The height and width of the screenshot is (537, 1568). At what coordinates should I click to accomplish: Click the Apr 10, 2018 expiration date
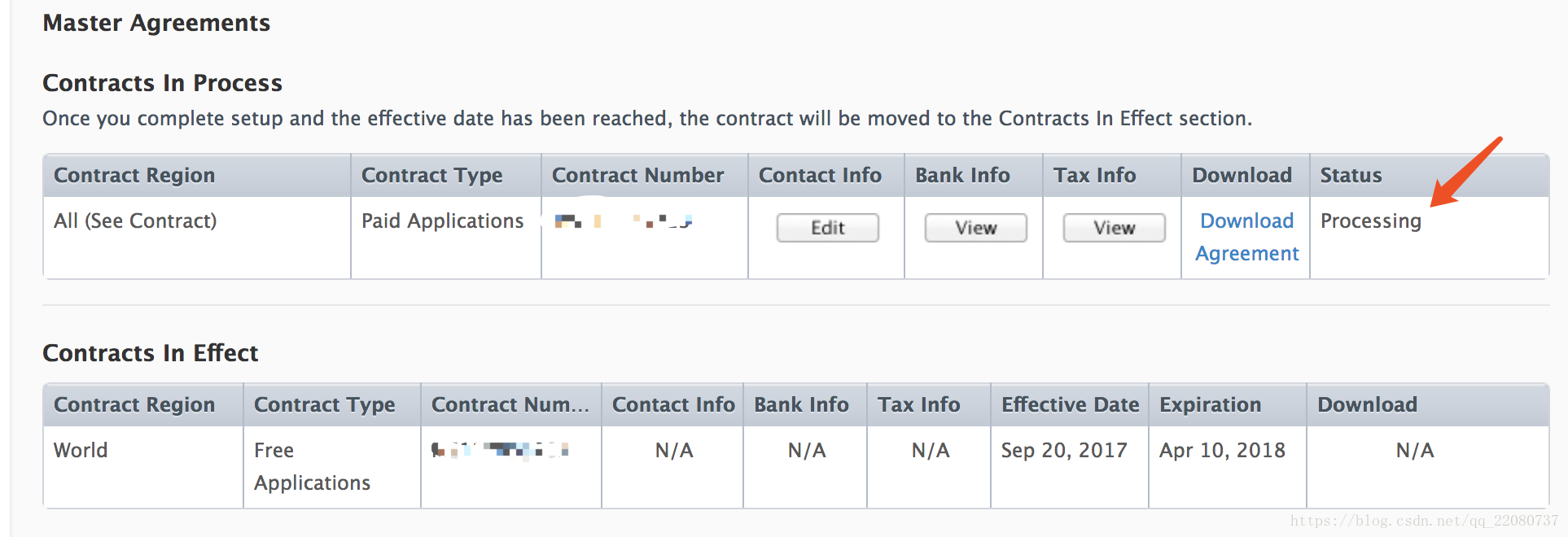coord(1222,450)
